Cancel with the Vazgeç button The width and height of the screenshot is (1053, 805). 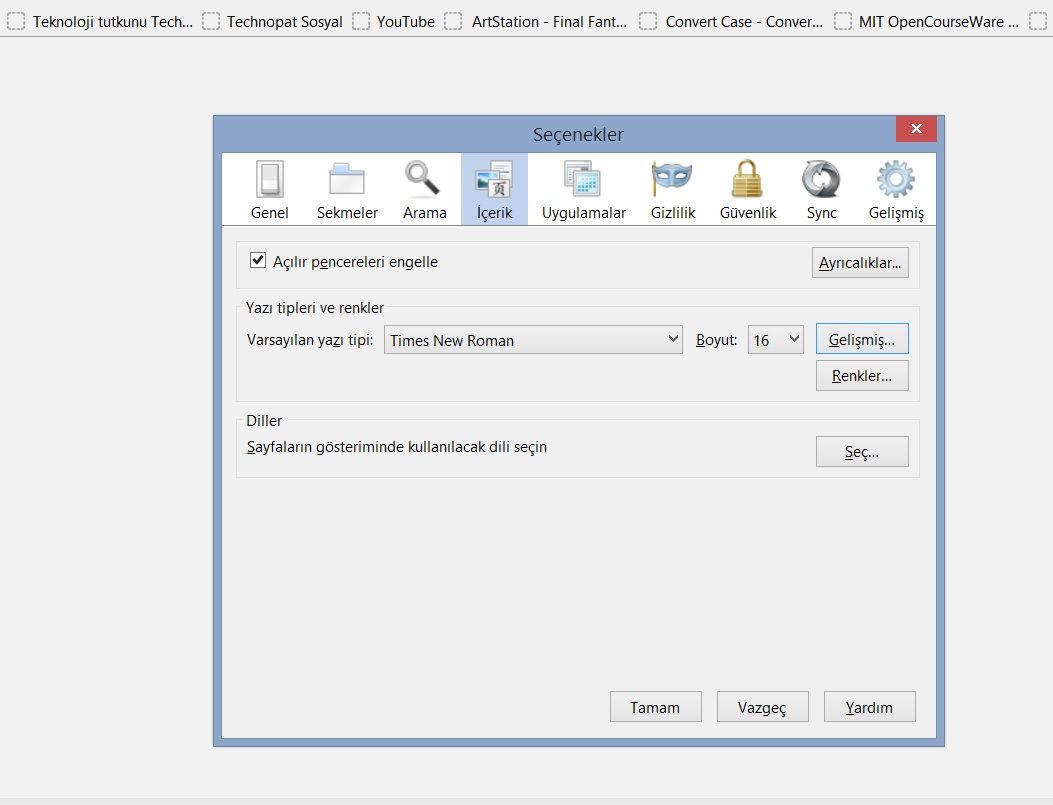click(x=762, y=707)
